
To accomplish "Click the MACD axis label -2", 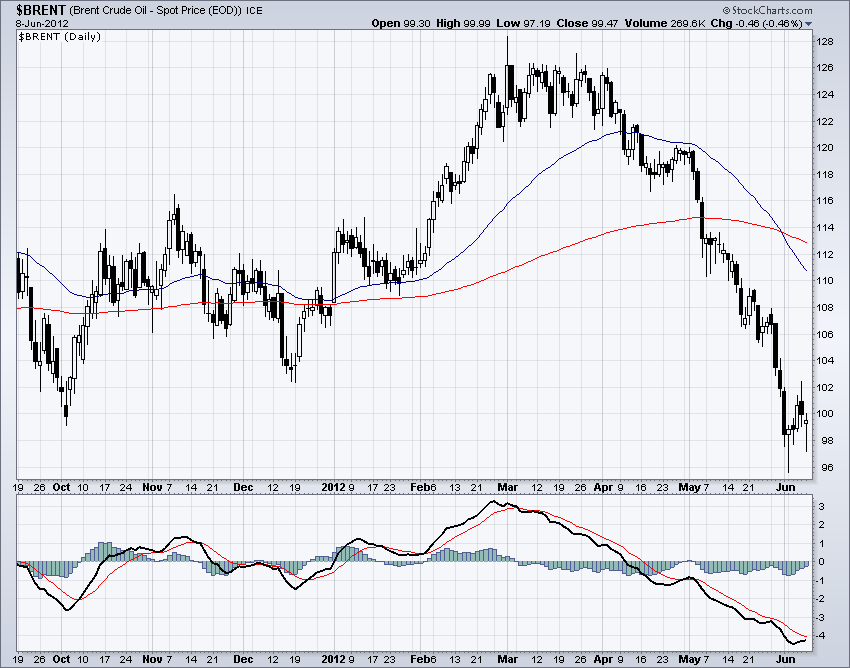I will tap(821, 599).
